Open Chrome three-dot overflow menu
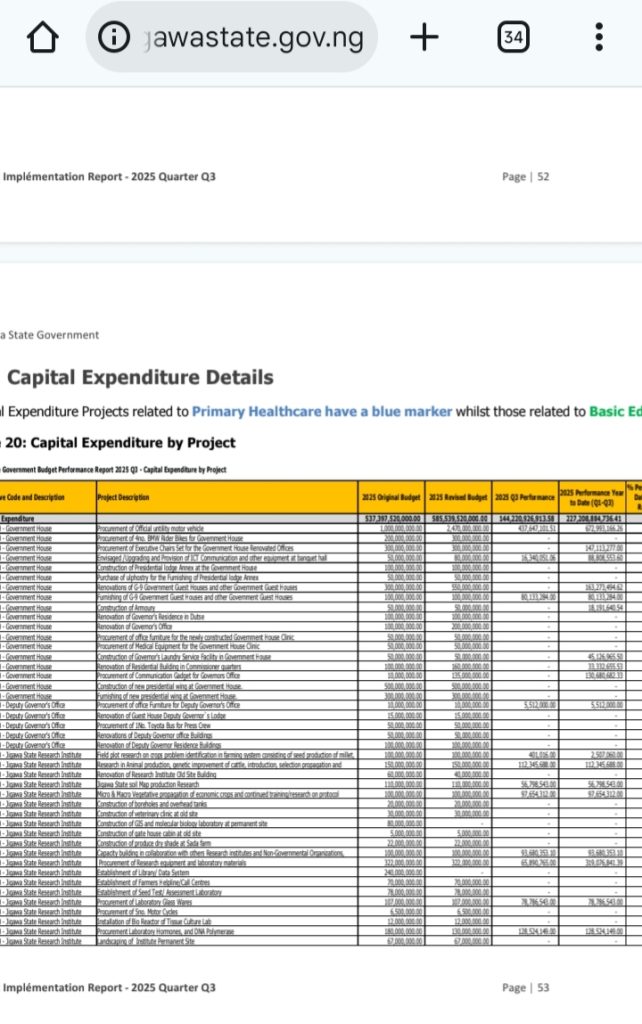 click(x=598, y=38)
